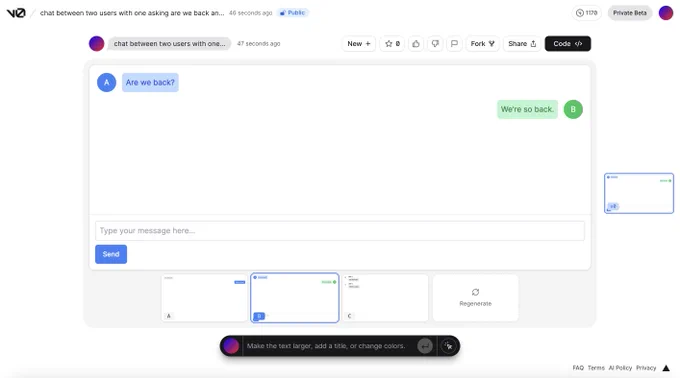Open the Code view
This screenshot has width=680, height=378.
568,43
